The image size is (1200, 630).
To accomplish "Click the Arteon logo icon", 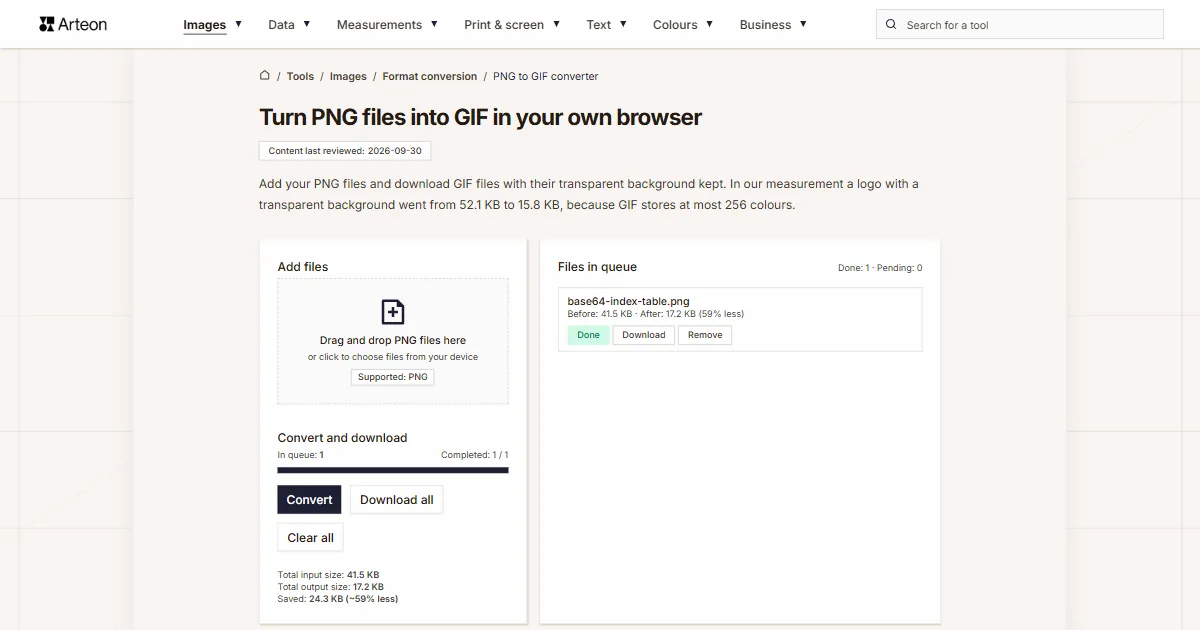I will tap(46, 24).
